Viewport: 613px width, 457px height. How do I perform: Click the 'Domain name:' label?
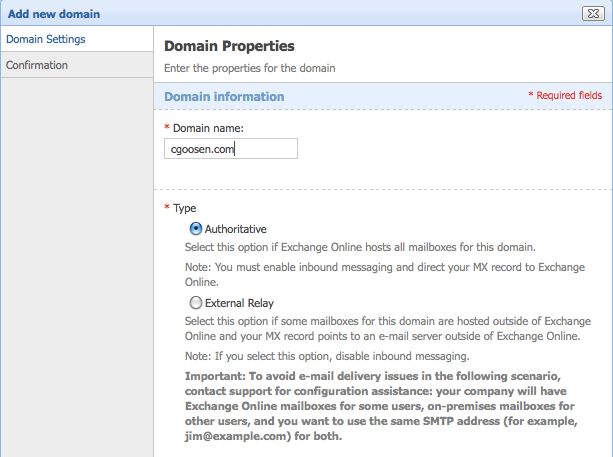coord(208,128)
